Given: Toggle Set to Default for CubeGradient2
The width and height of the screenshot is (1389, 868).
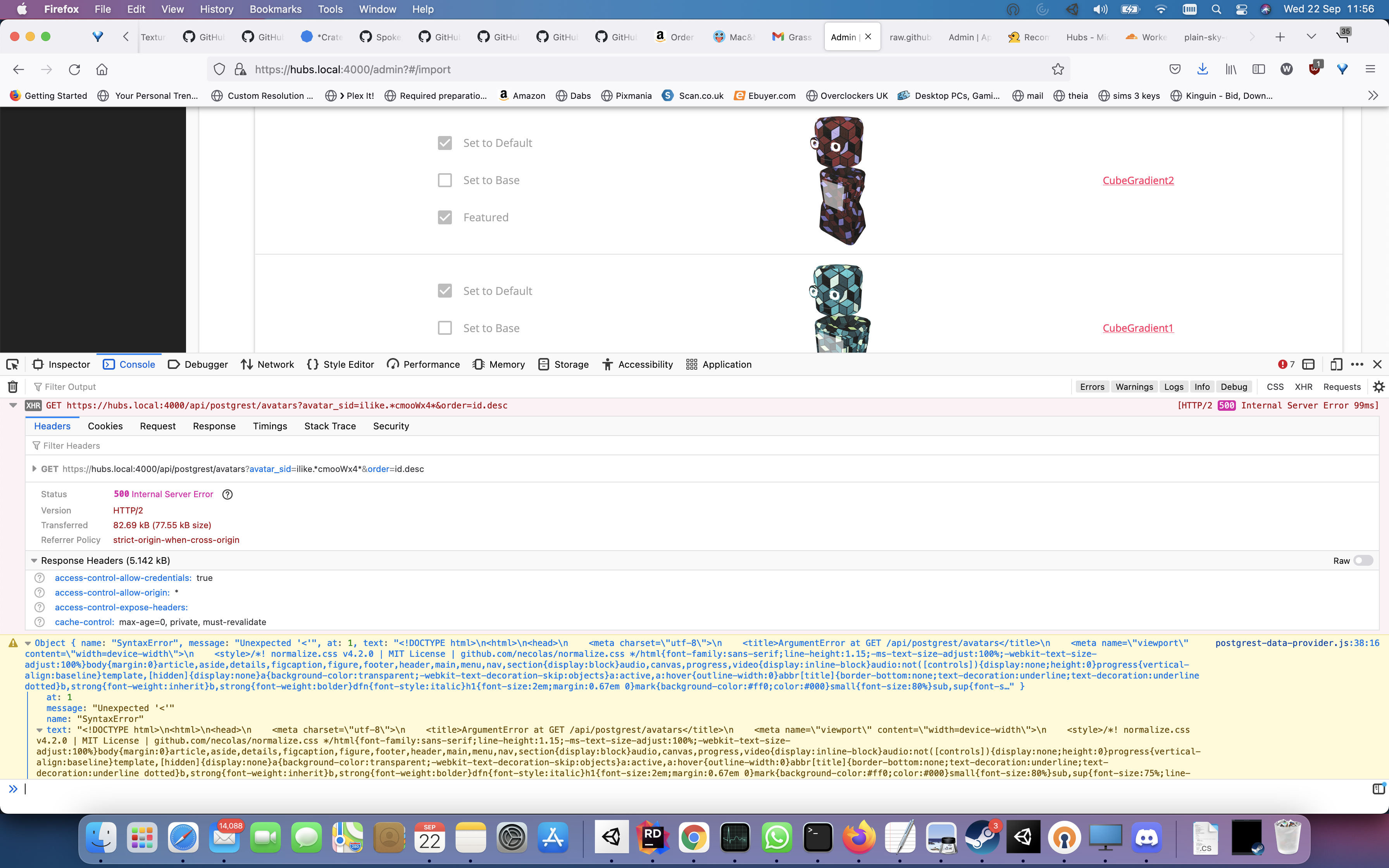Looking at the screenshot, I should pos(445,143).
